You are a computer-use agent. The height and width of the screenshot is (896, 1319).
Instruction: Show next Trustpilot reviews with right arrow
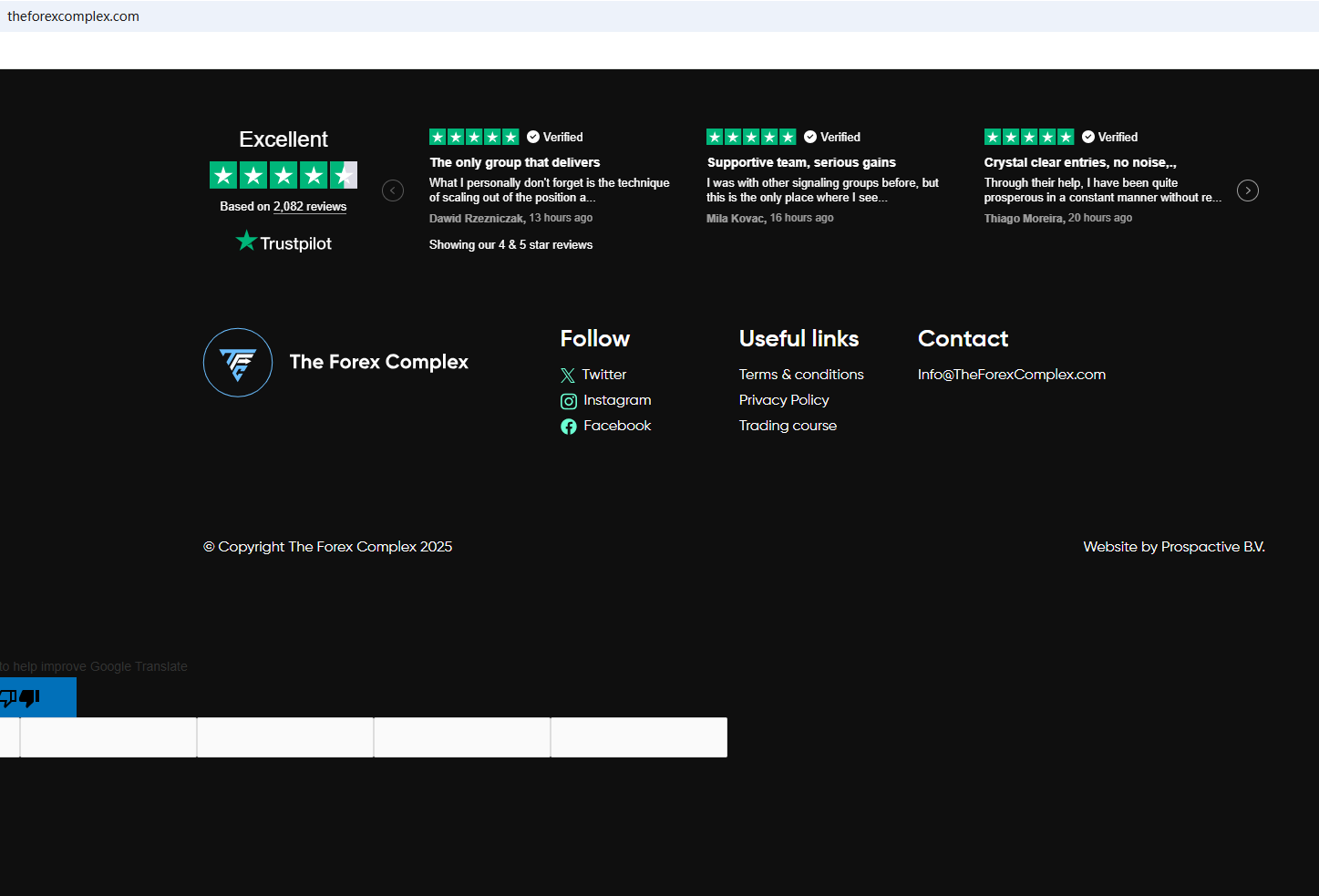1248,191
